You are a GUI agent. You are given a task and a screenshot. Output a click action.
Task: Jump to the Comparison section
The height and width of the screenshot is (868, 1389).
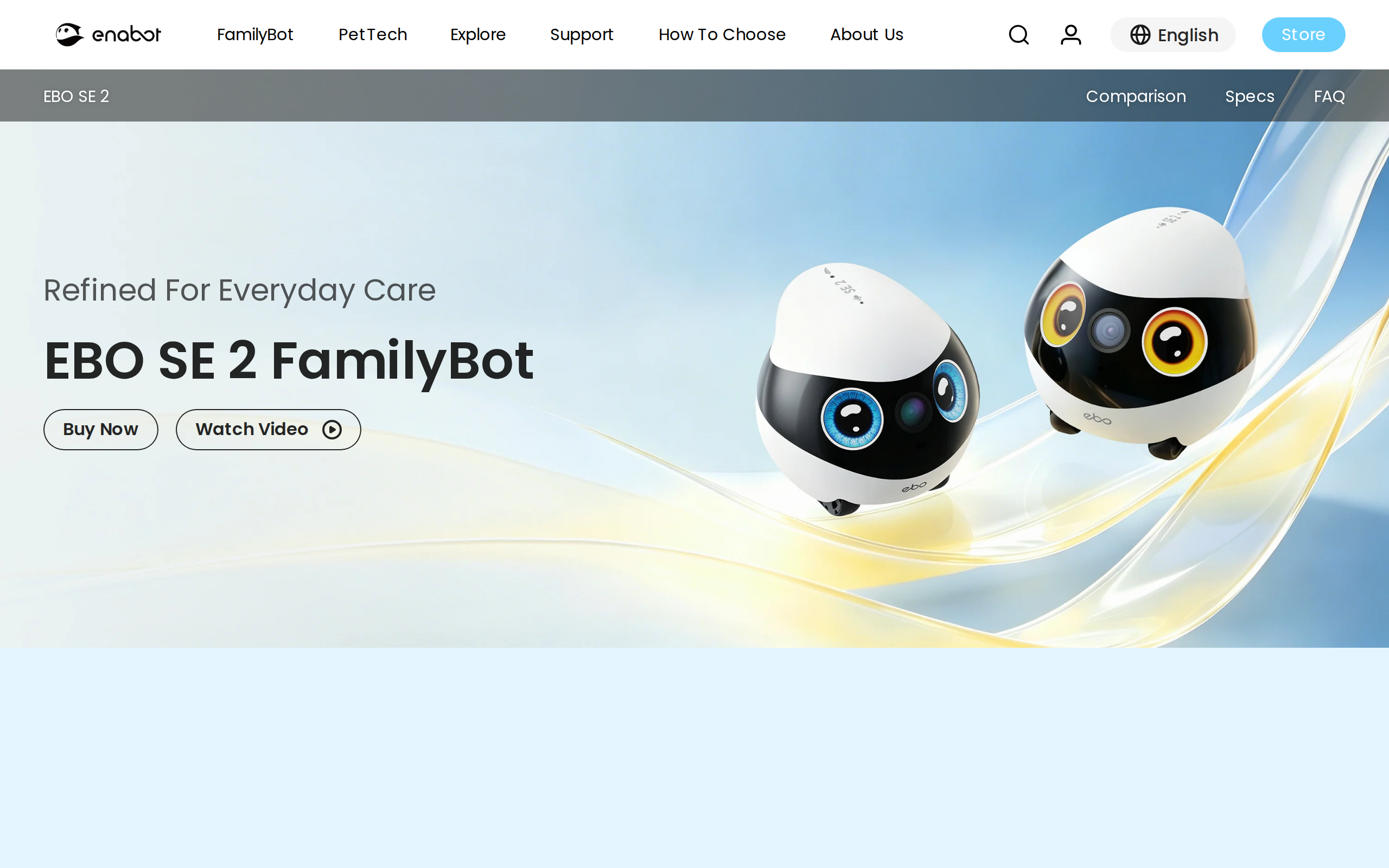coord(1135,97)
